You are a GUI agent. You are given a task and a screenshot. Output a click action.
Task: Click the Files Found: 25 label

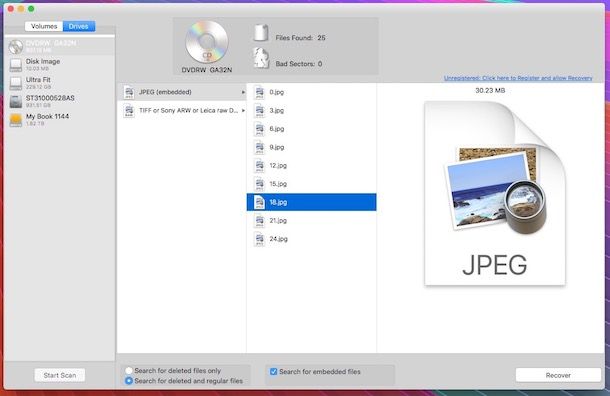coord(300,38)
